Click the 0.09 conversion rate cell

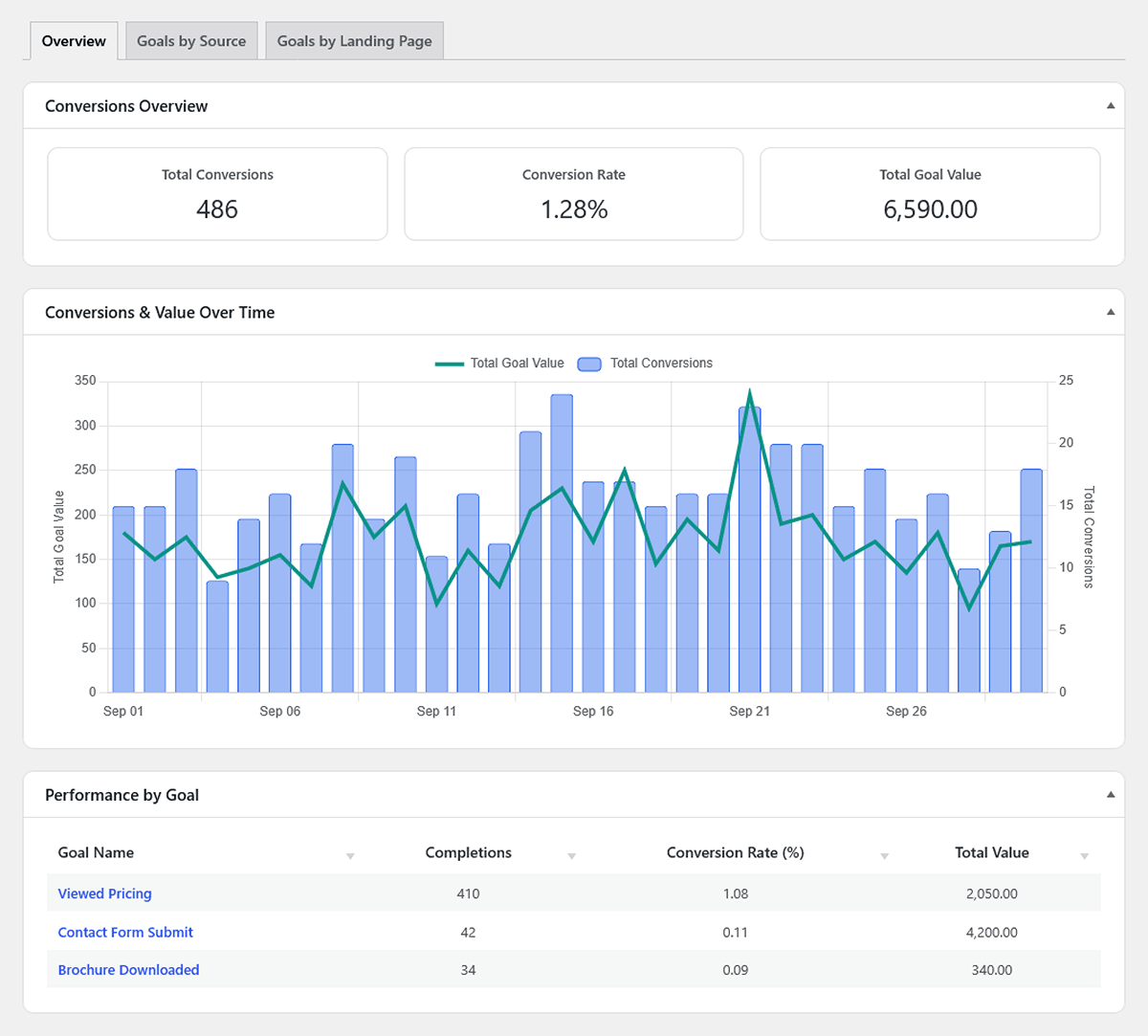(735, 970)
